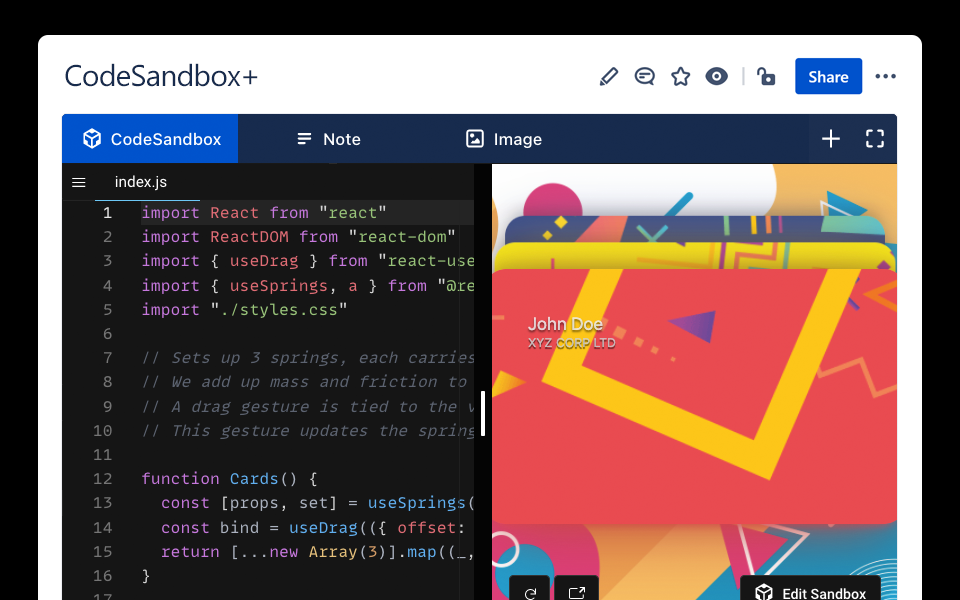Open the three-dot more actions menu
The image size is (960, 600).
885,77
